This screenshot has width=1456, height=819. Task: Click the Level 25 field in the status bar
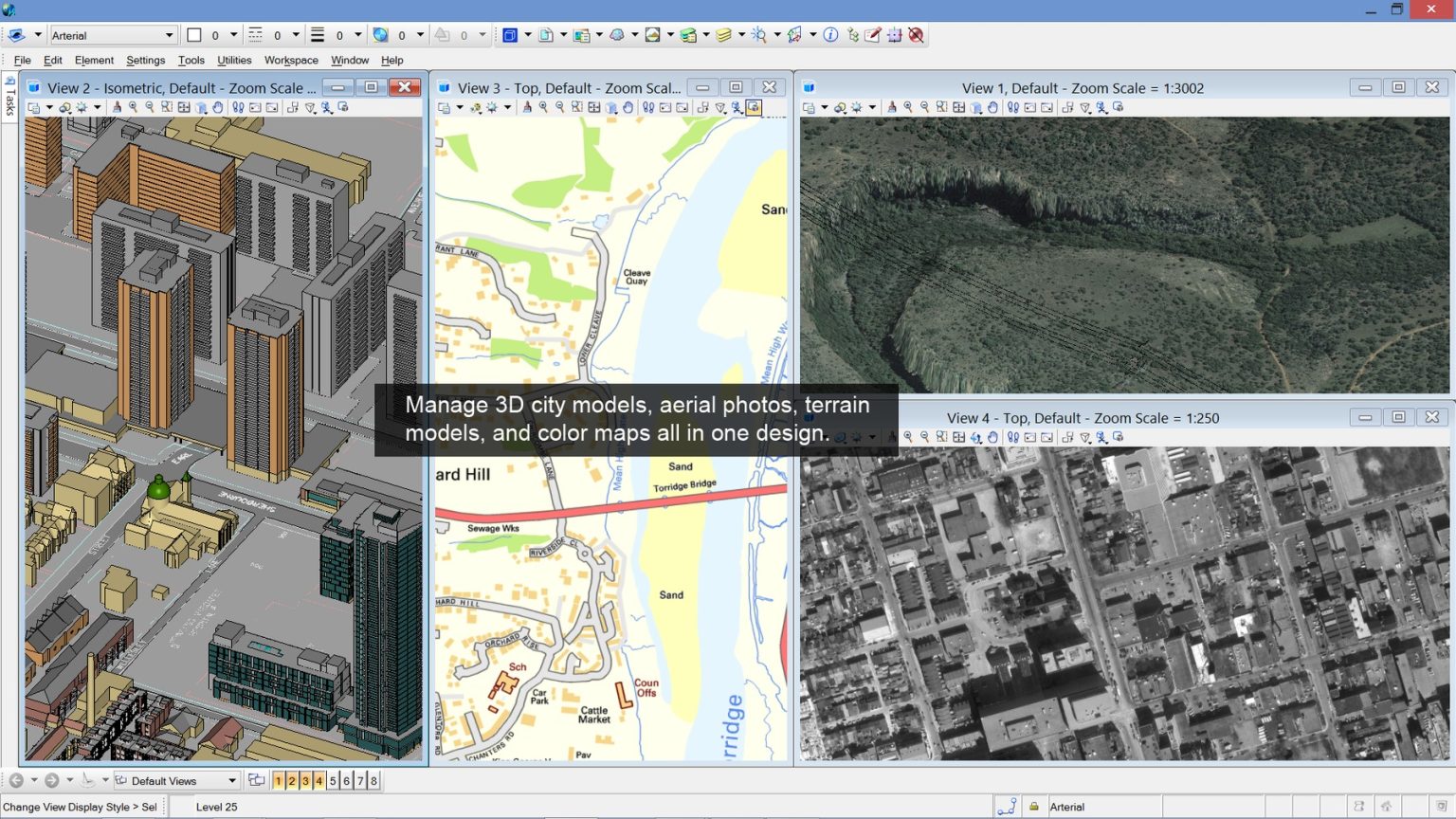click(x=216, y=807)
